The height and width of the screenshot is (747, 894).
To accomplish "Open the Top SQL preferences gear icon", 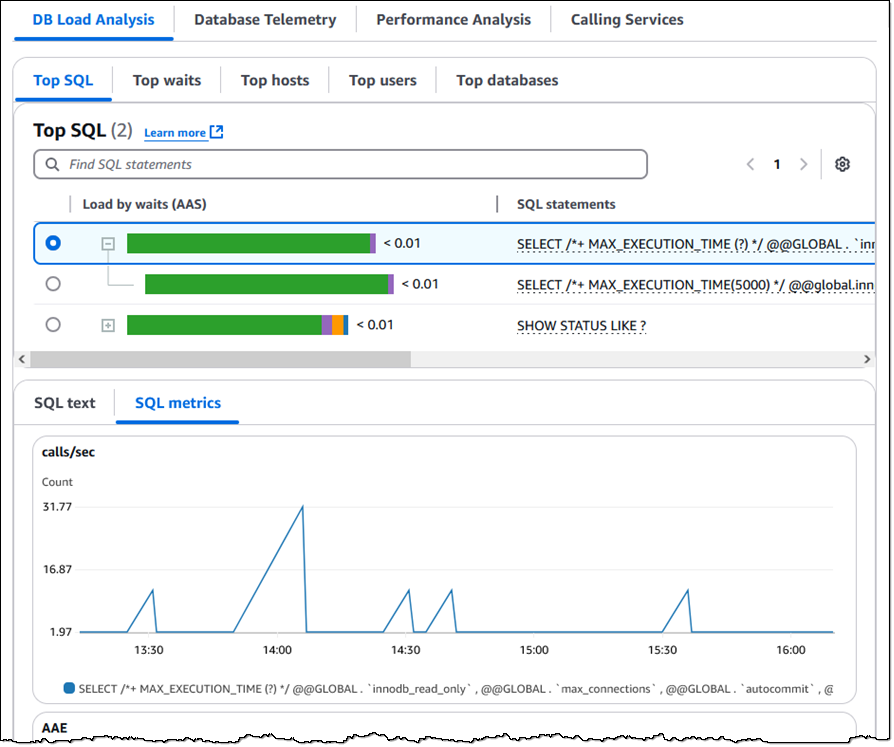I will tap(842, 164).
